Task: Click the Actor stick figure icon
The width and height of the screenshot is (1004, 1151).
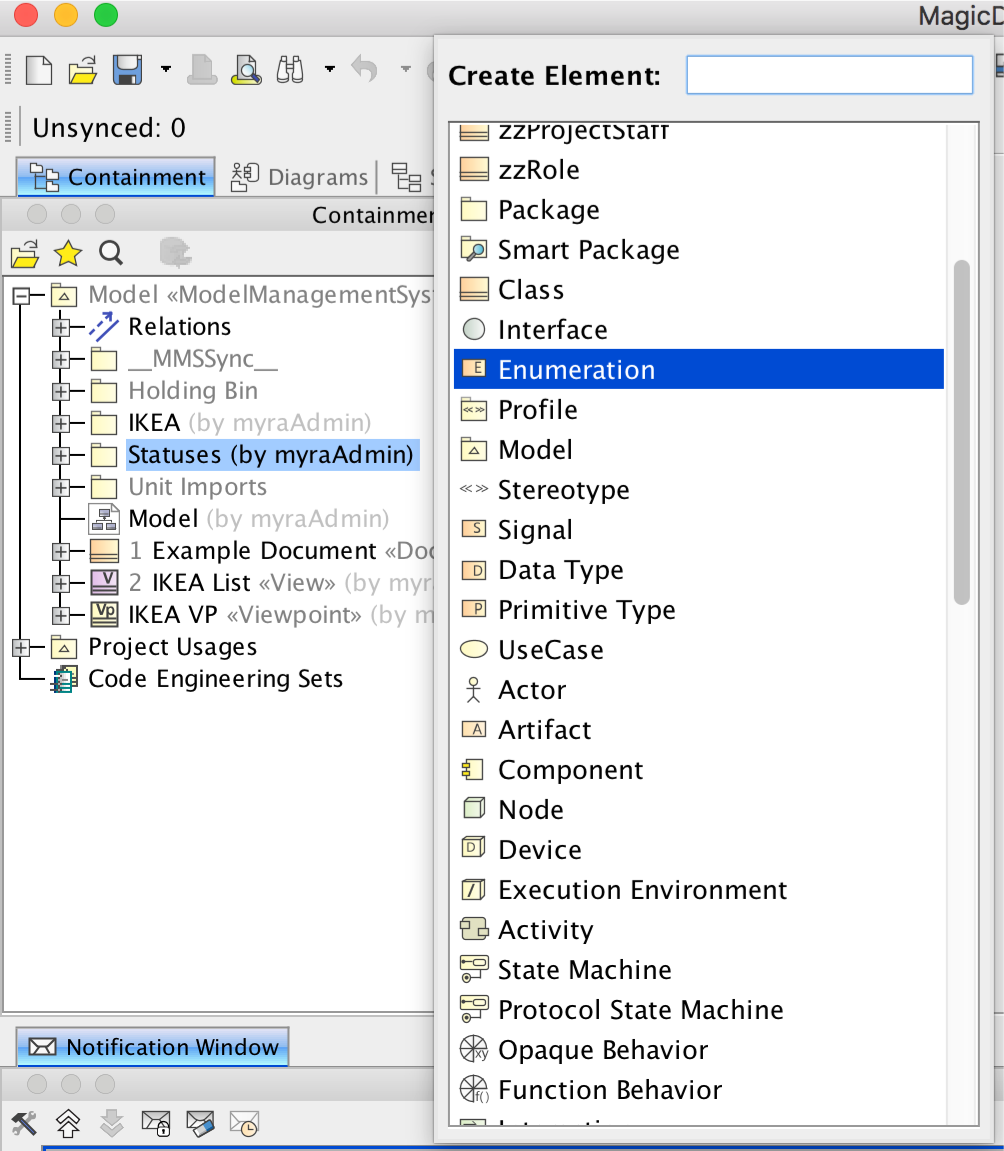Action: [473, 689]
